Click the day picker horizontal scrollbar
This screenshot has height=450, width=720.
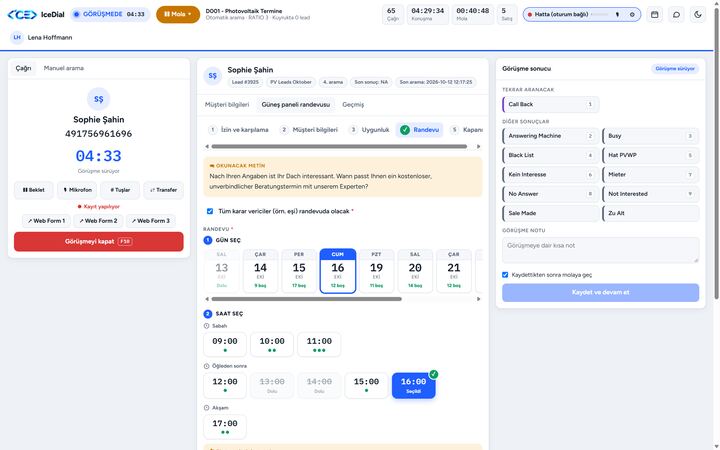(x=306, y=299)
